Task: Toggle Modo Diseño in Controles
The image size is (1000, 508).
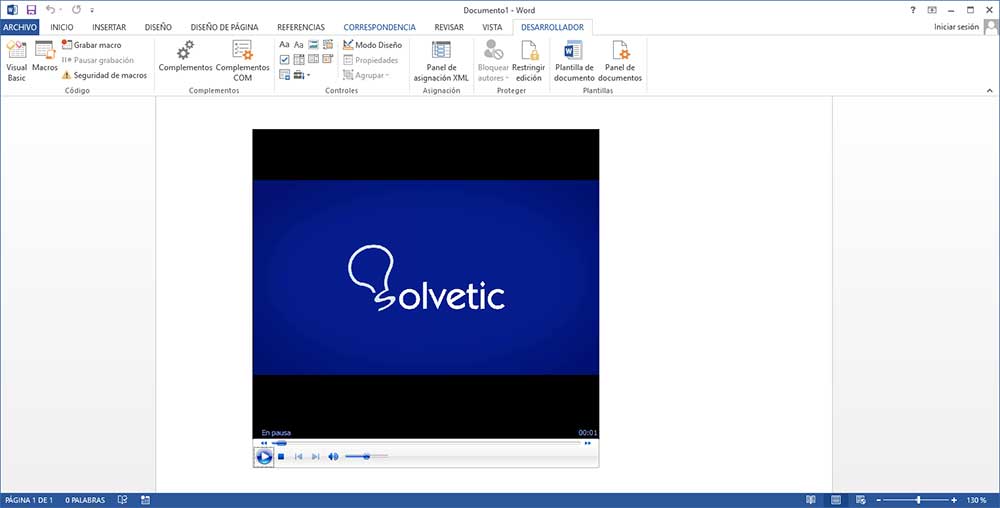Action: pos(372,45)
